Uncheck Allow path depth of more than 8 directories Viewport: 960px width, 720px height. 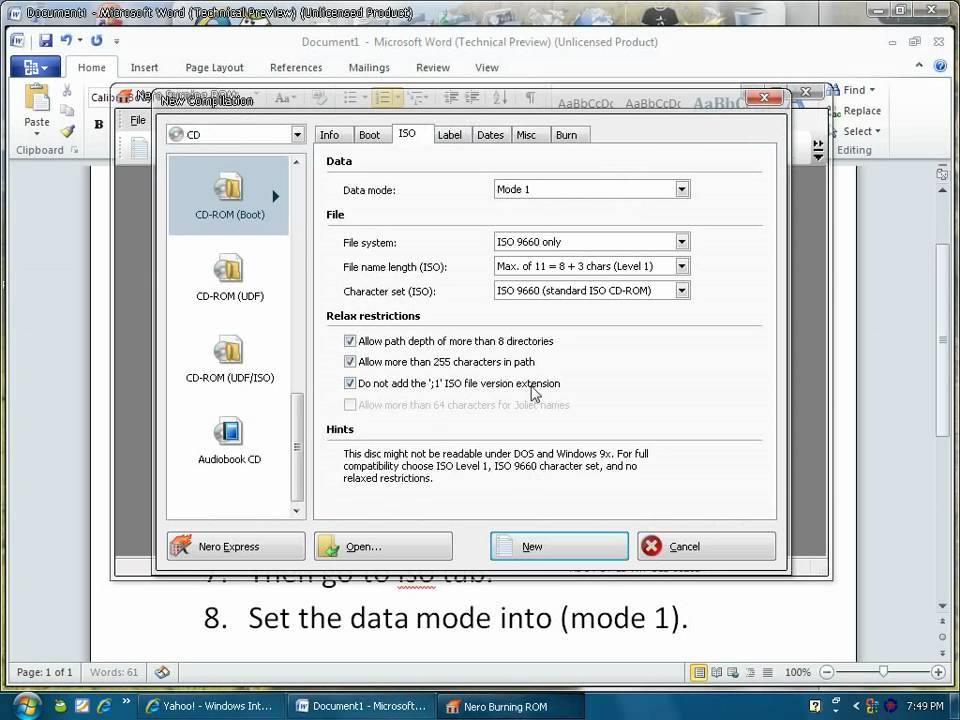coord(350,341)
